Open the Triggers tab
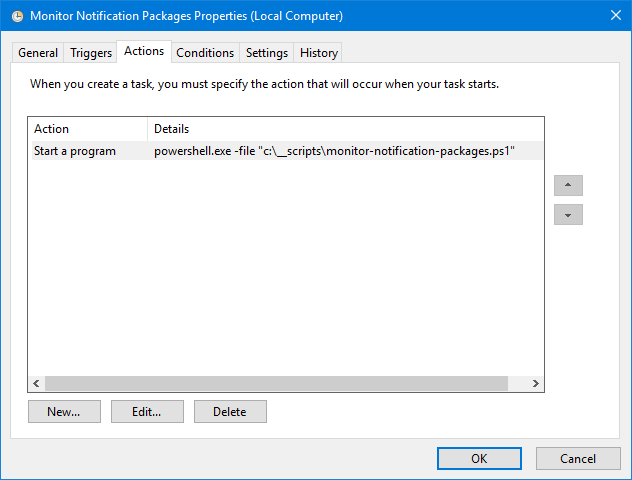Viewport: 632px width, 480px height. tap(91, 53)
